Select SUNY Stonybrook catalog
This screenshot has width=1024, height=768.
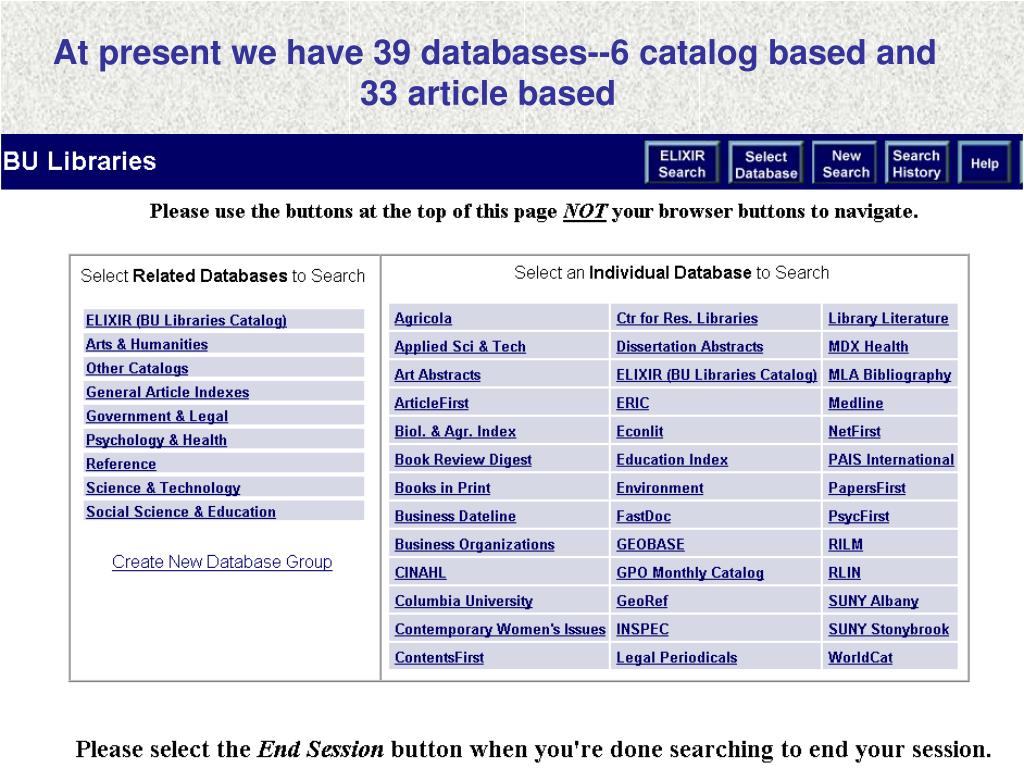(888, 629)
